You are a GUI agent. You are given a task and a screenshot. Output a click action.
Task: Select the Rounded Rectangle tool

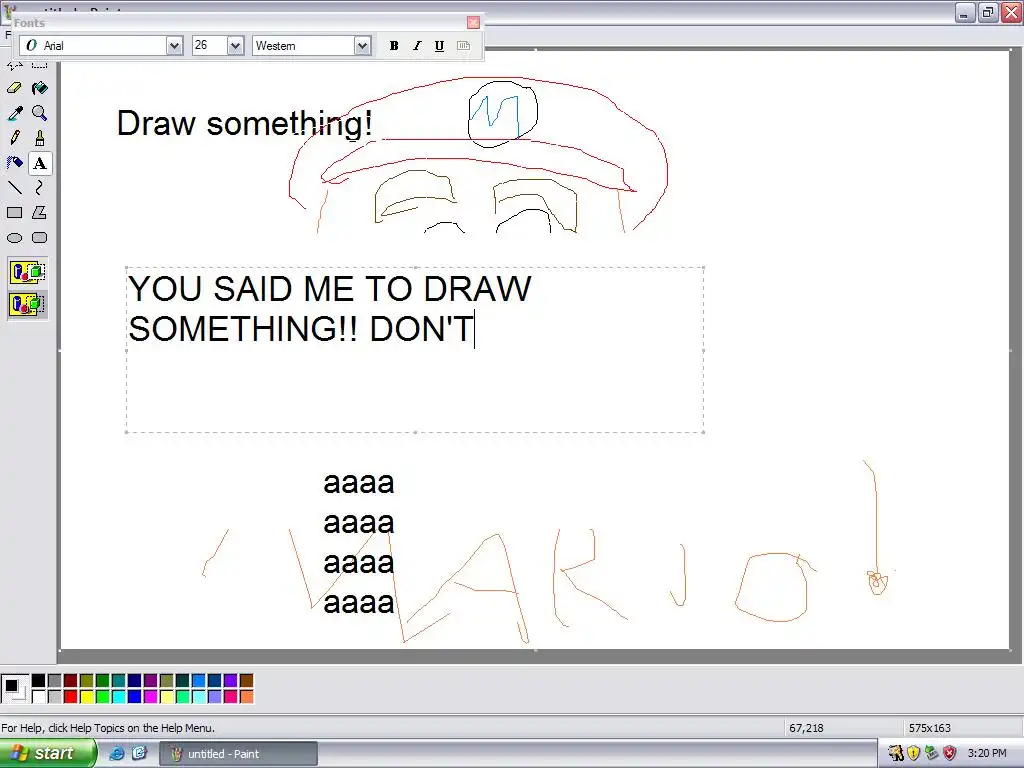40,238
